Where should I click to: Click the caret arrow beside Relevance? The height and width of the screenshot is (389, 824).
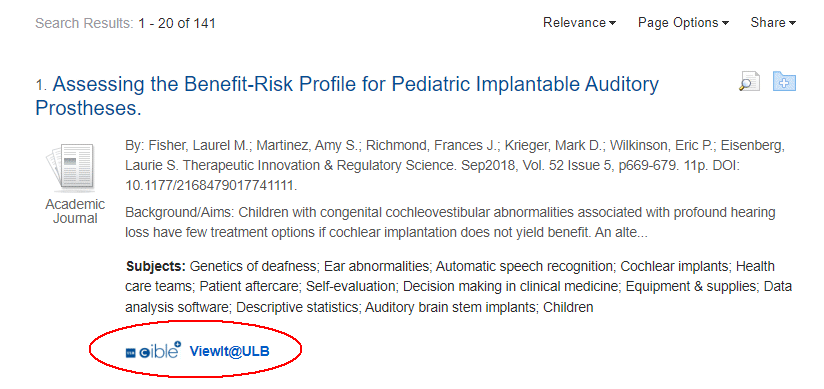pyautogui.click(x=612, y=24)
